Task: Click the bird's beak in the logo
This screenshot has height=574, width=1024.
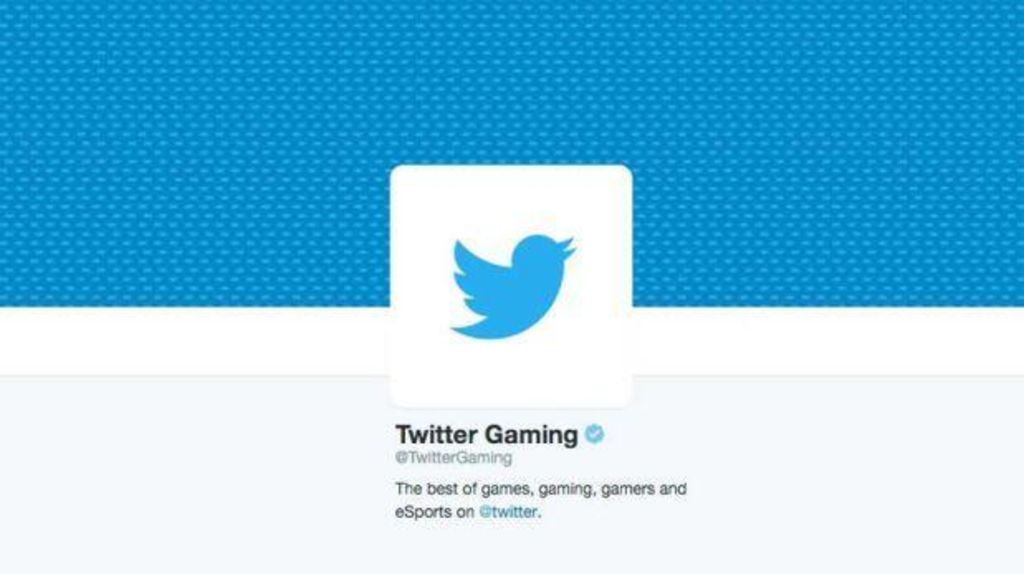Action: [567, 247]
